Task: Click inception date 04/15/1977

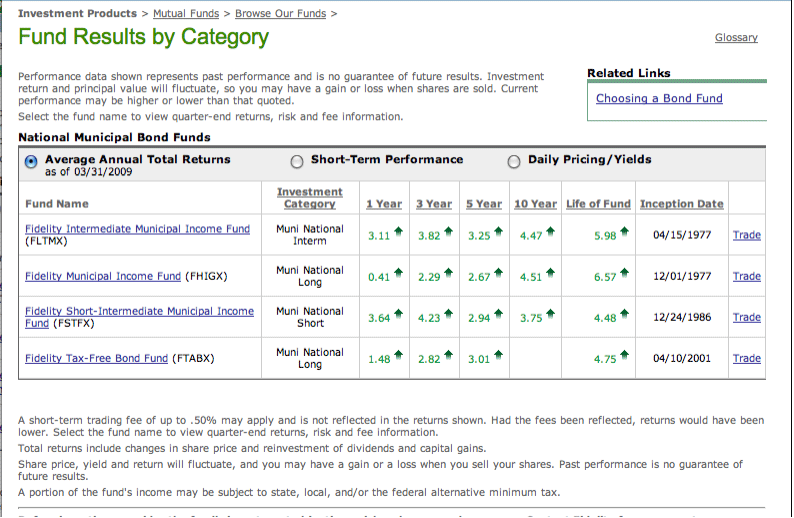Action: [x=682, y=235]
